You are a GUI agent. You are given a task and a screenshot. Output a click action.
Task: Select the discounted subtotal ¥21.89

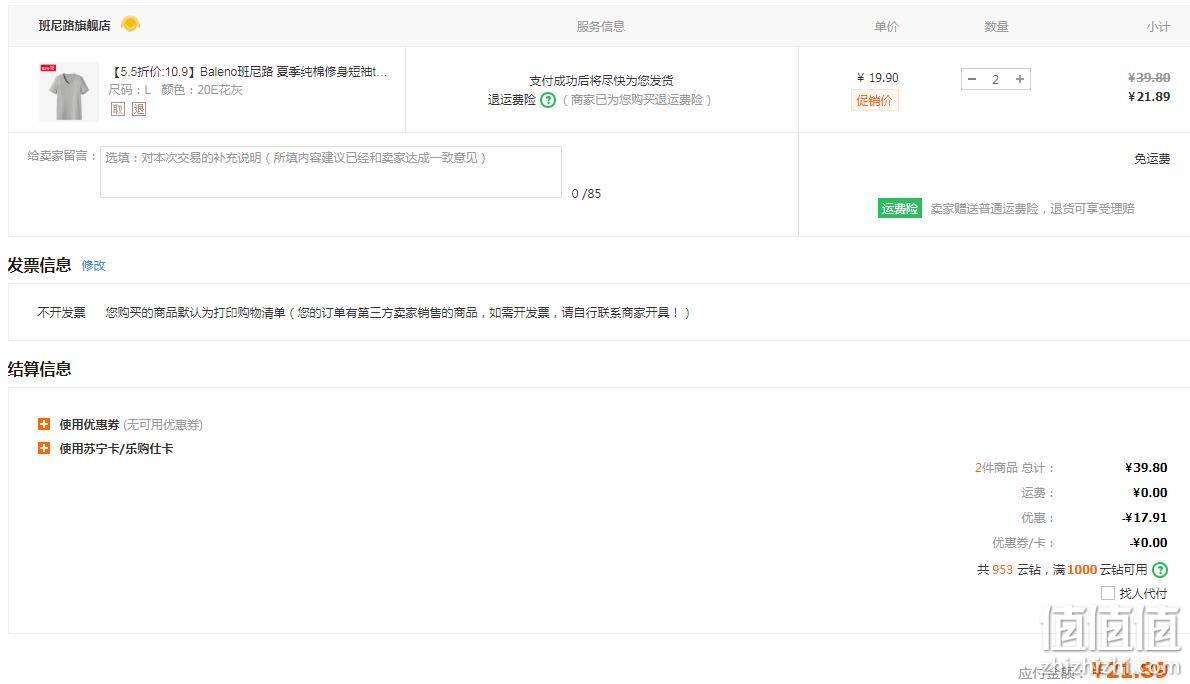[x=1149, y=96]
